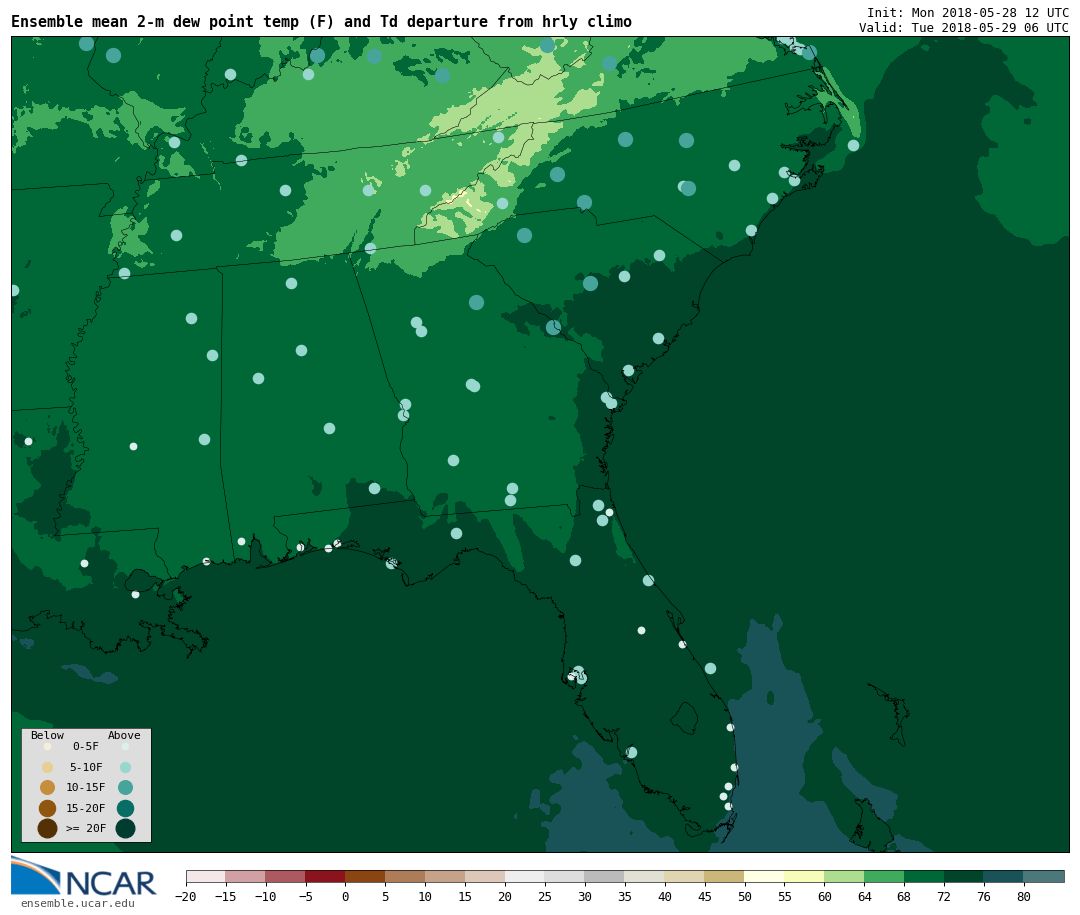Click the '68' colorbar tick label
The width and height of the screenshot is (1080, 915).
point(904,896)
